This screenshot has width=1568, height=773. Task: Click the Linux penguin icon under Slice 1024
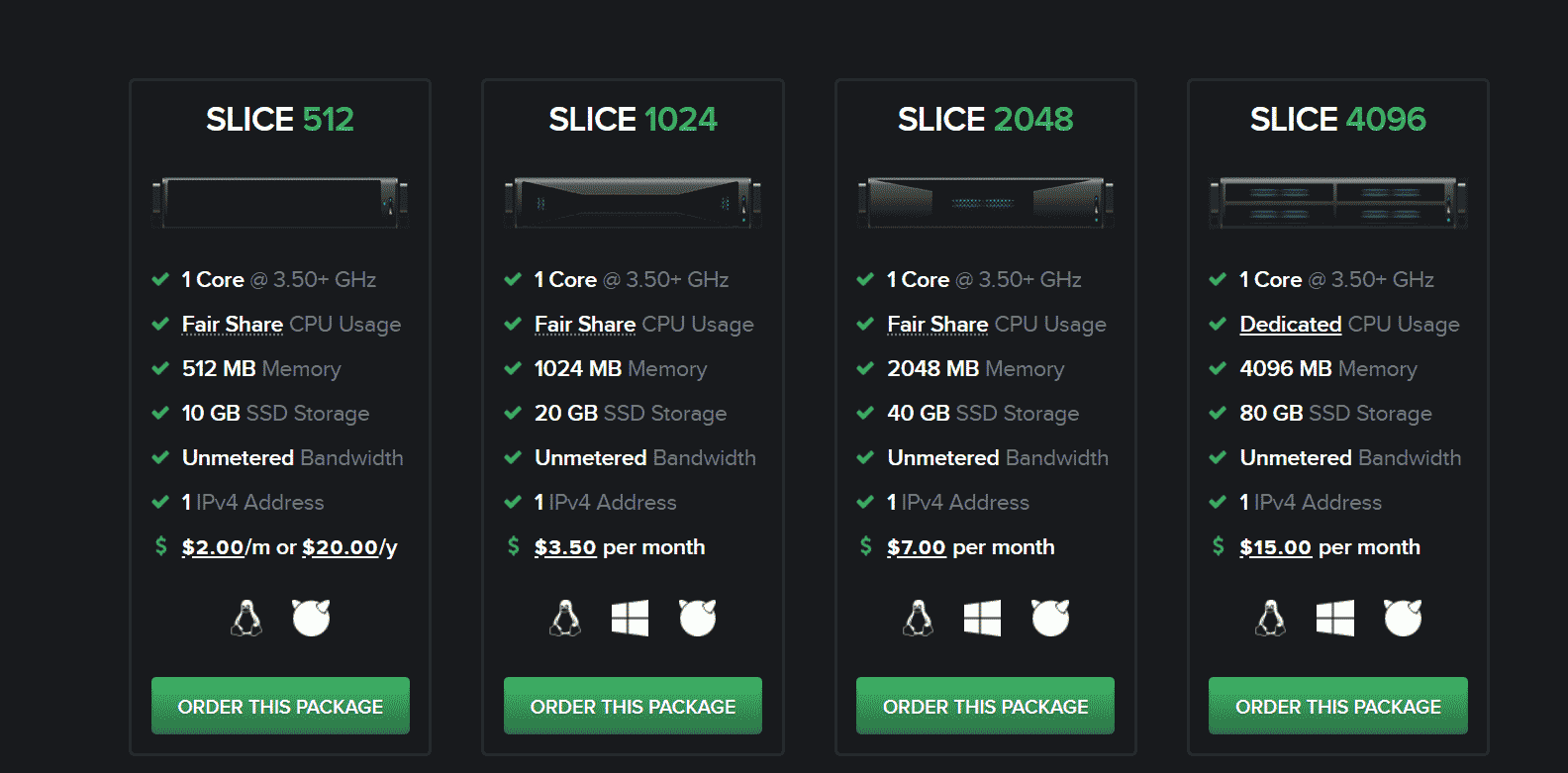tap(565, 619)
